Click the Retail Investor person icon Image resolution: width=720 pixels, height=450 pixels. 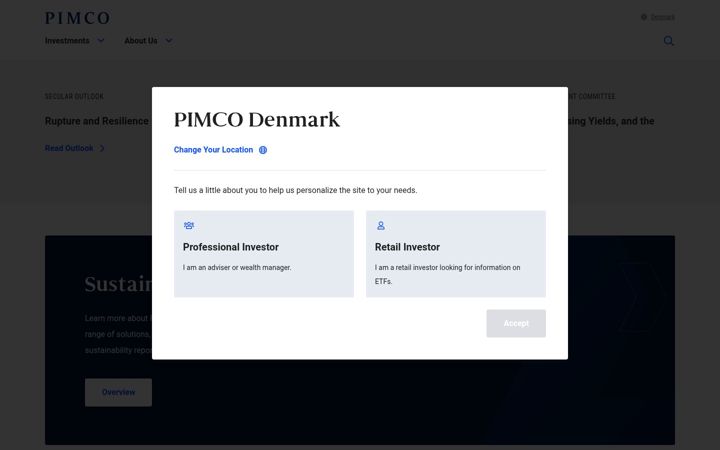click(x=381, y=225)
